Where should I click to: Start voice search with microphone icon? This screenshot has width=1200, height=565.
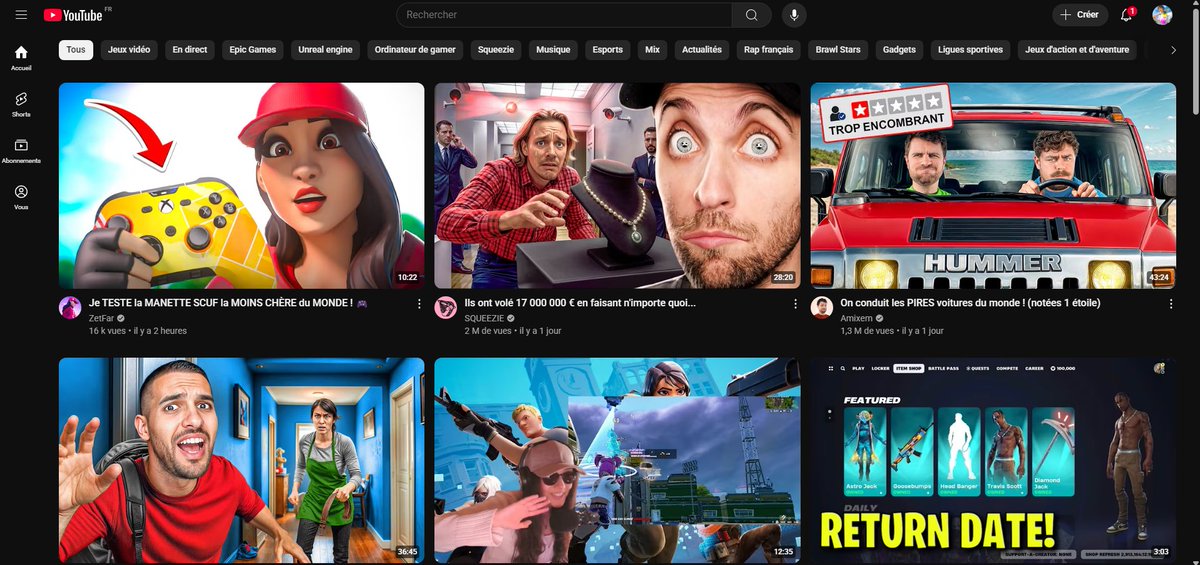pos(794,15)
